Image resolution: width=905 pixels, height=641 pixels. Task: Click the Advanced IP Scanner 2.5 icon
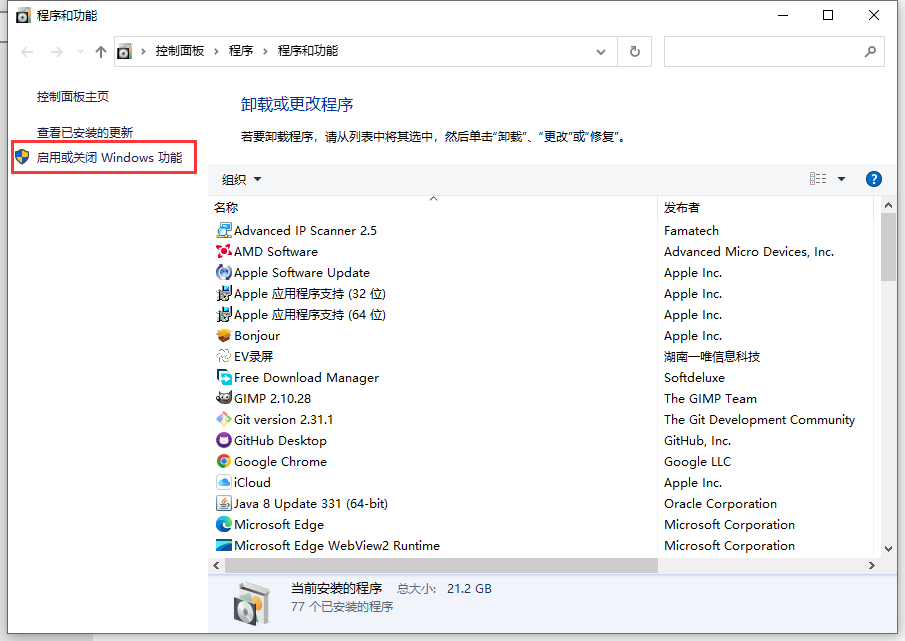coord(223,230)
